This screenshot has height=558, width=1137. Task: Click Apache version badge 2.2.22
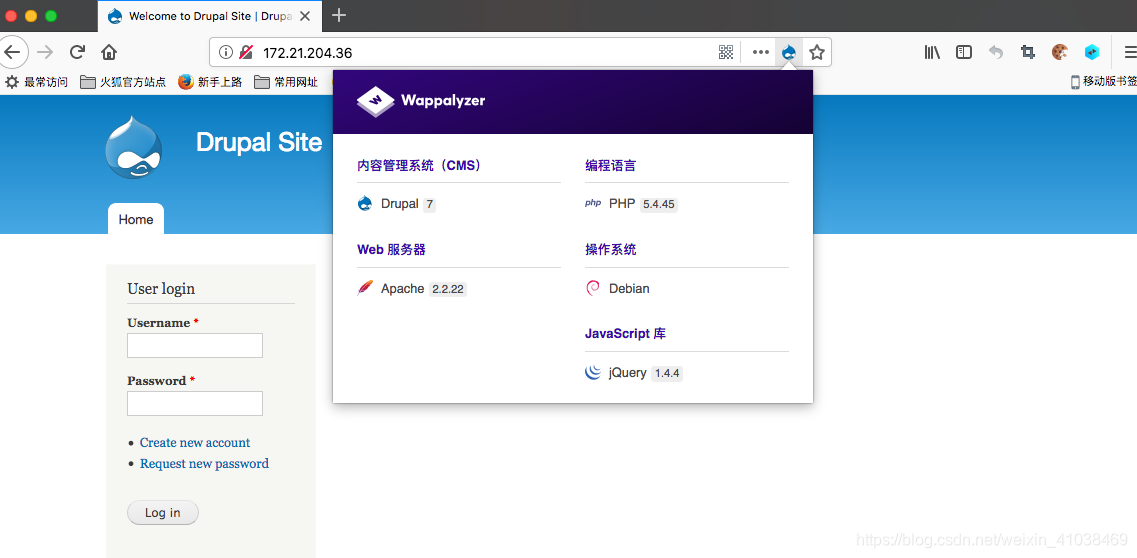[447, 289]
